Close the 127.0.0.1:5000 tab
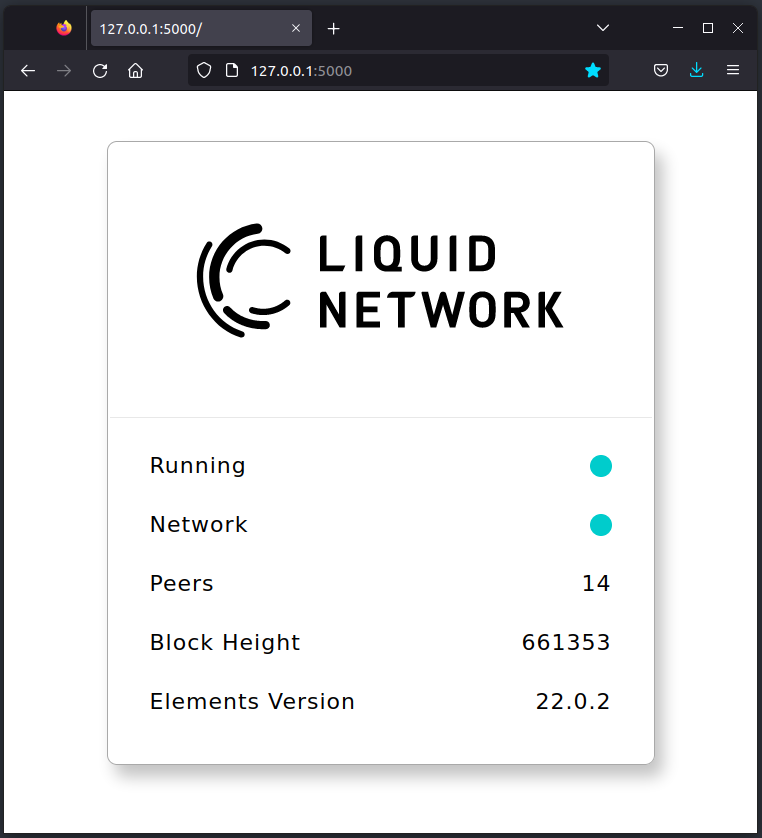762x838 pixels. click(x=296, y=28)
